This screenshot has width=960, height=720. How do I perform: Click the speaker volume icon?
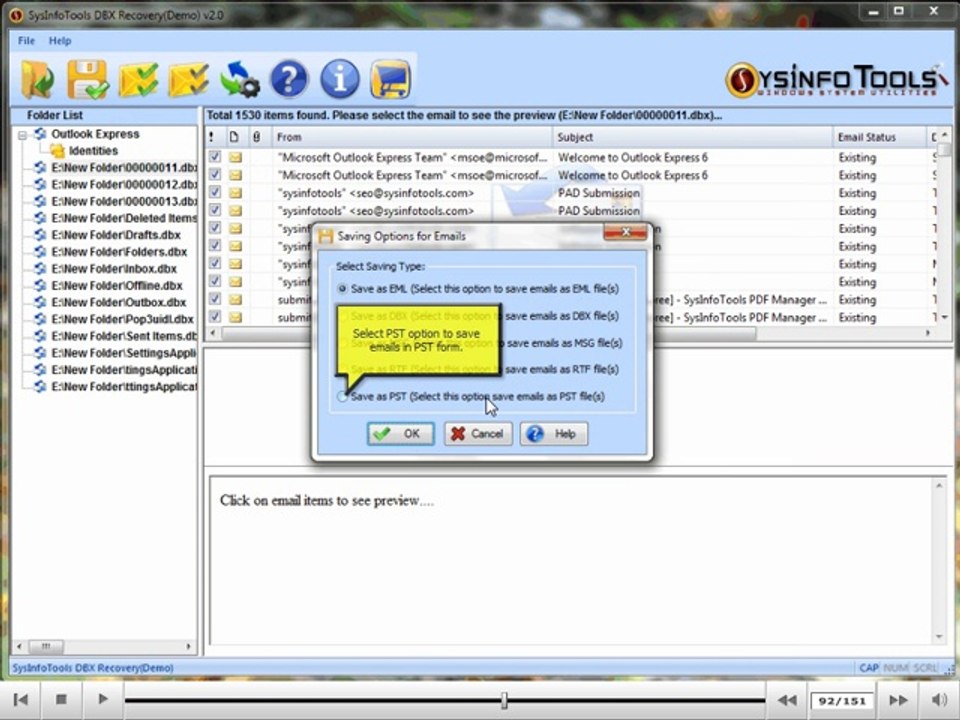tap(939, 700)
